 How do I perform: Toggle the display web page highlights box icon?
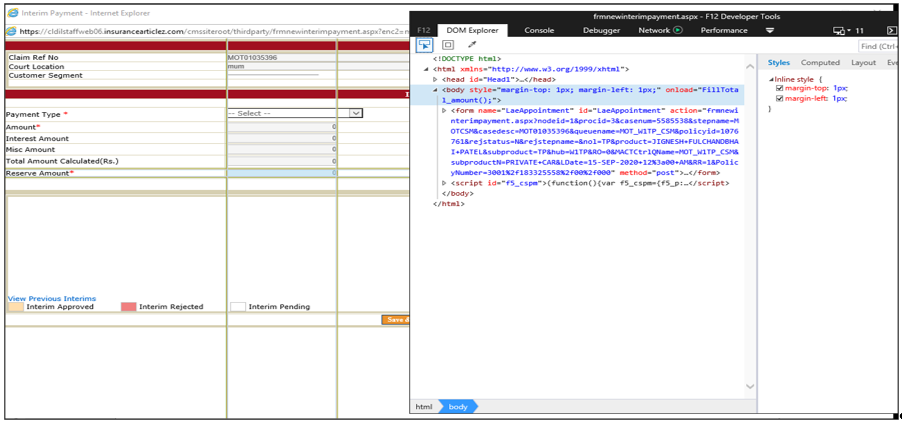click(x=448, y=45)
